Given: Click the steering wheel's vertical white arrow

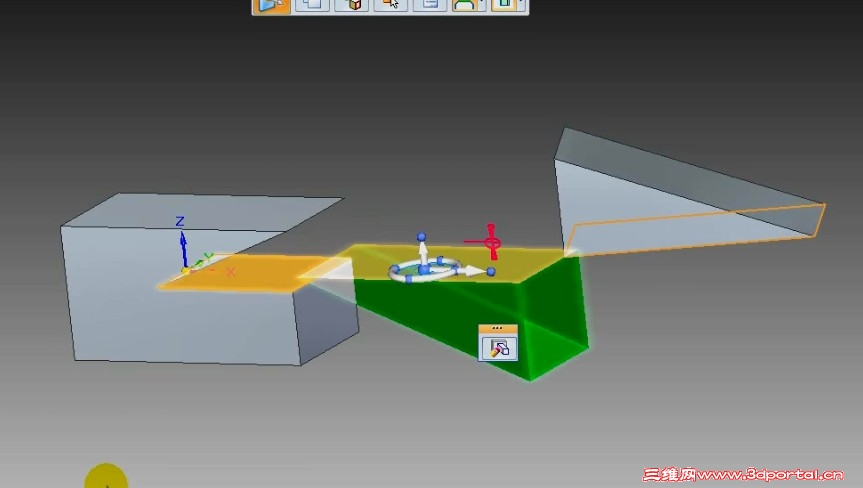Looking at the screenshot, I should (x=423, y=254).
